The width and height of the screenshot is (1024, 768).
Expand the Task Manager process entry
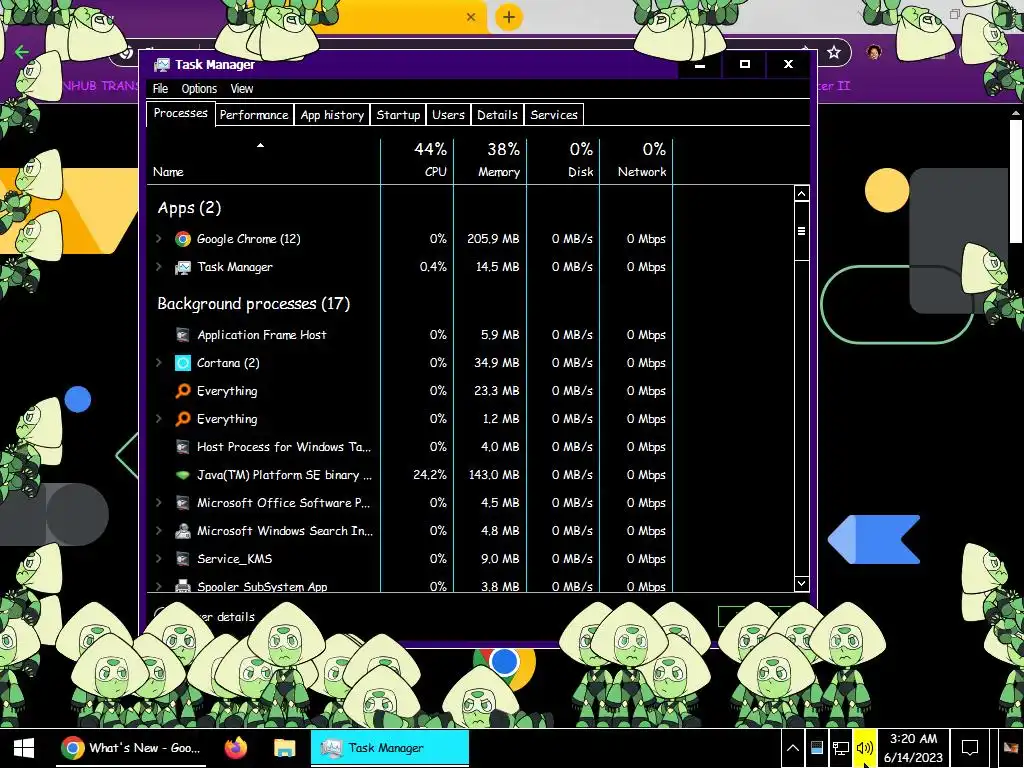(x=159, y=267)
